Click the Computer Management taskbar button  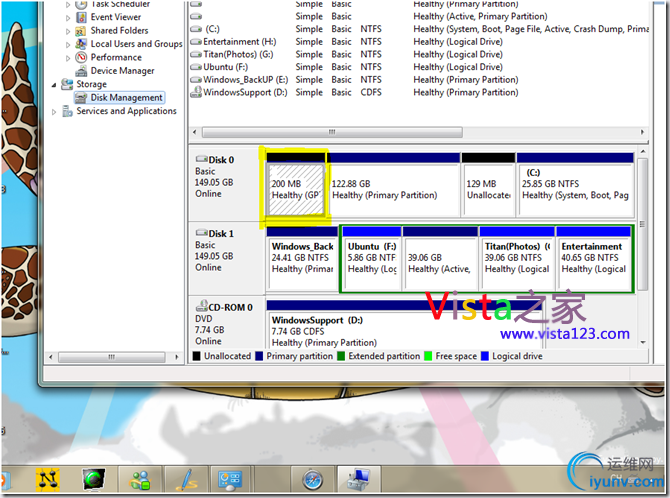point(358,479)
